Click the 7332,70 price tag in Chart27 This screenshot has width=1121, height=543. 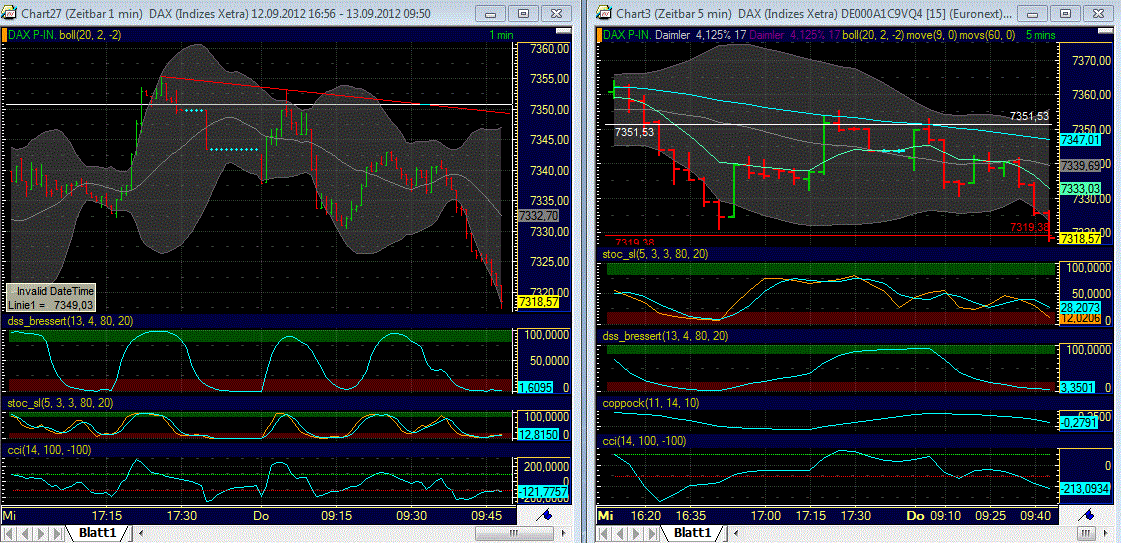[538, 215]
